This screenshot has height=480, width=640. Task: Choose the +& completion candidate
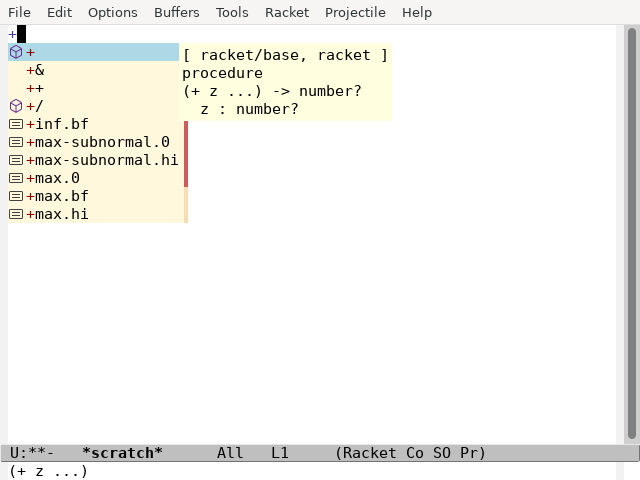[93, 70]
